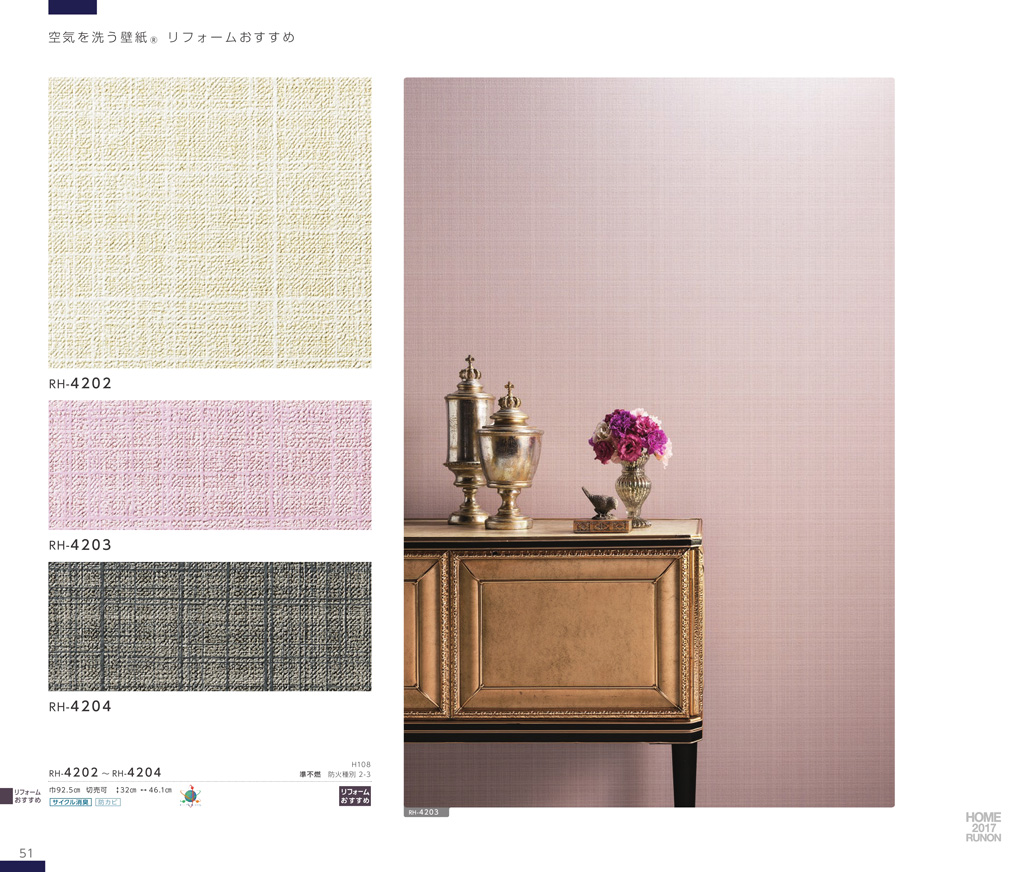Image resolution: width=1024 pixels, height=872 pixels.
Task: Click the RH-4204 product code label
Action: (x=80, y=706)
